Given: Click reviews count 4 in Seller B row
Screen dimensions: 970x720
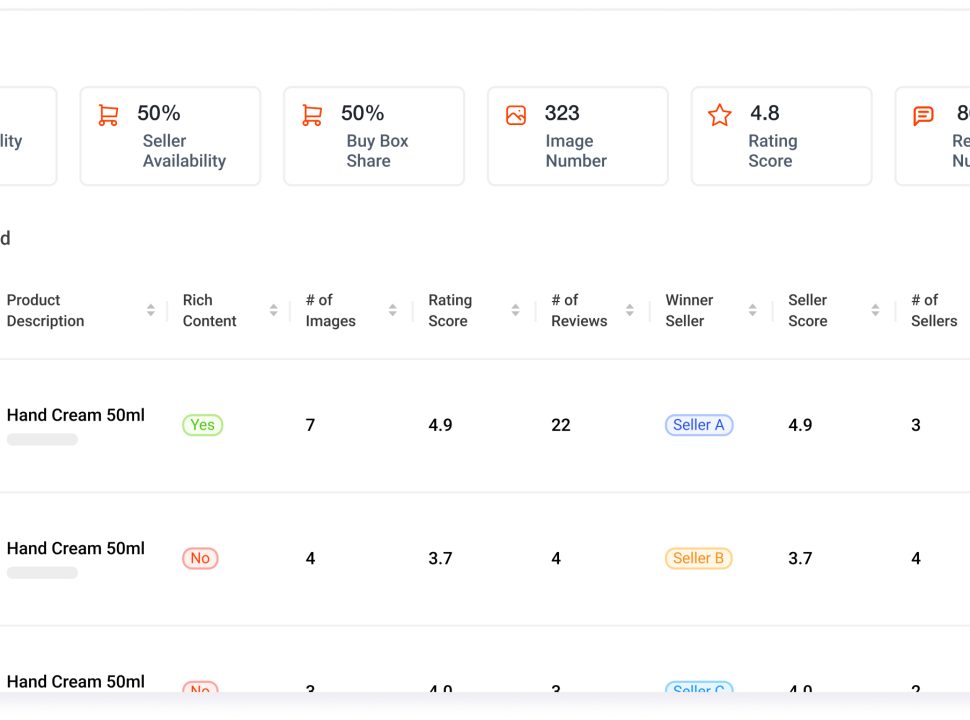Looking at the screenshot, I should click(x=556, y=559).
